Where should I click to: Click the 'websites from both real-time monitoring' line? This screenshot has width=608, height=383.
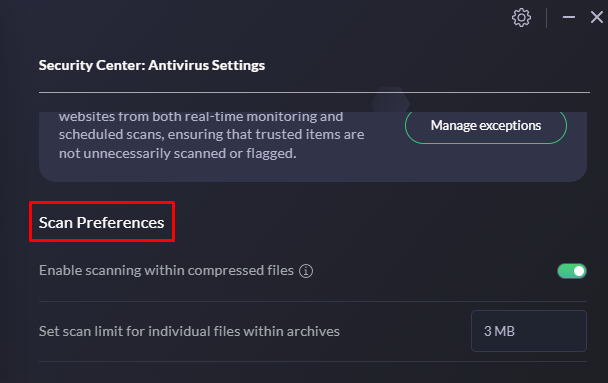pos(201,117)
